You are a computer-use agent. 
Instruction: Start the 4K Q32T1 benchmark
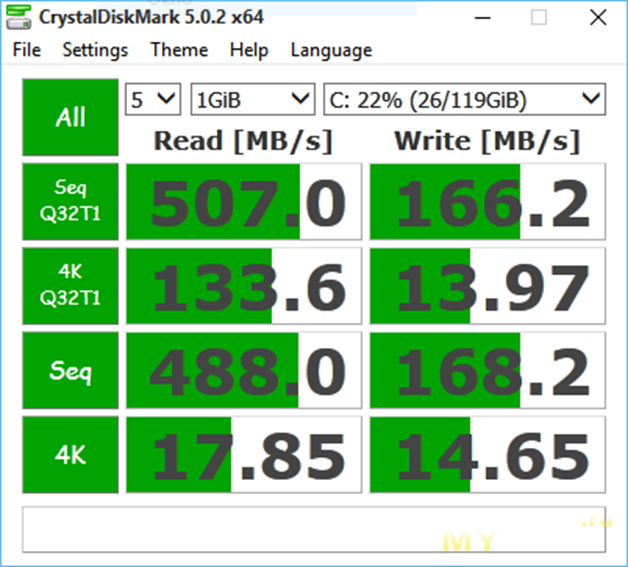click(x=70, y=288)
